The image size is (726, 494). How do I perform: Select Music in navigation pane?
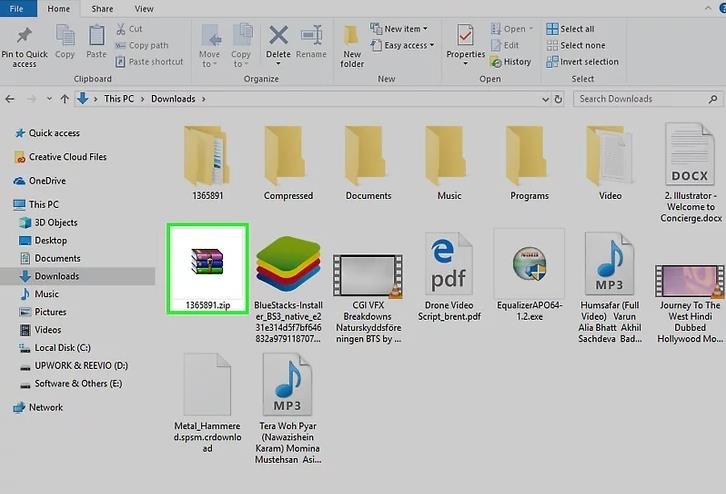click(39, 294)
